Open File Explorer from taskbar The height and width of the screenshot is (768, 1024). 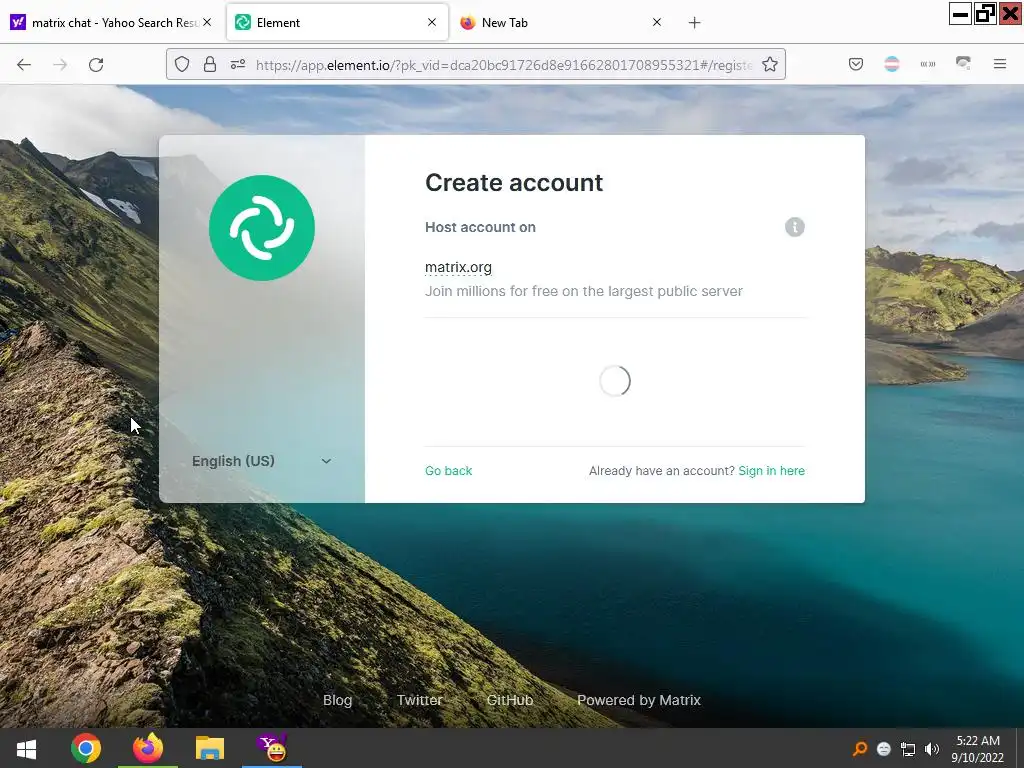click(210, 748)
